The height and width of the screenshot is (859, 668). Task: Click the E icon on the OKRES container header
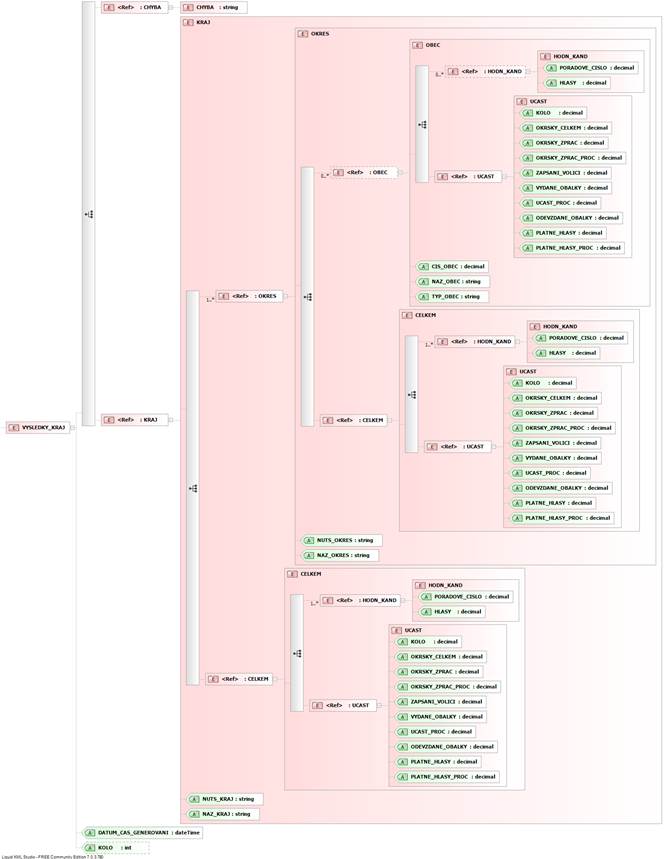tap(303, 33)
